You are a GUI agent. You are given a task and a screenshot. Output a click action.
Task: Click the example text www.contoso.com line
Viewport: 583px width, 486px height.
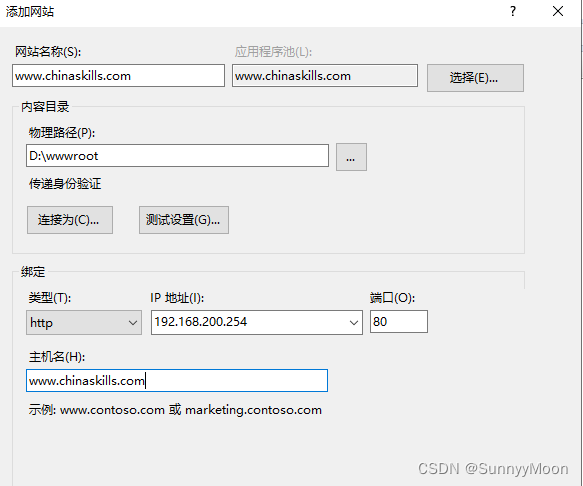175,410
